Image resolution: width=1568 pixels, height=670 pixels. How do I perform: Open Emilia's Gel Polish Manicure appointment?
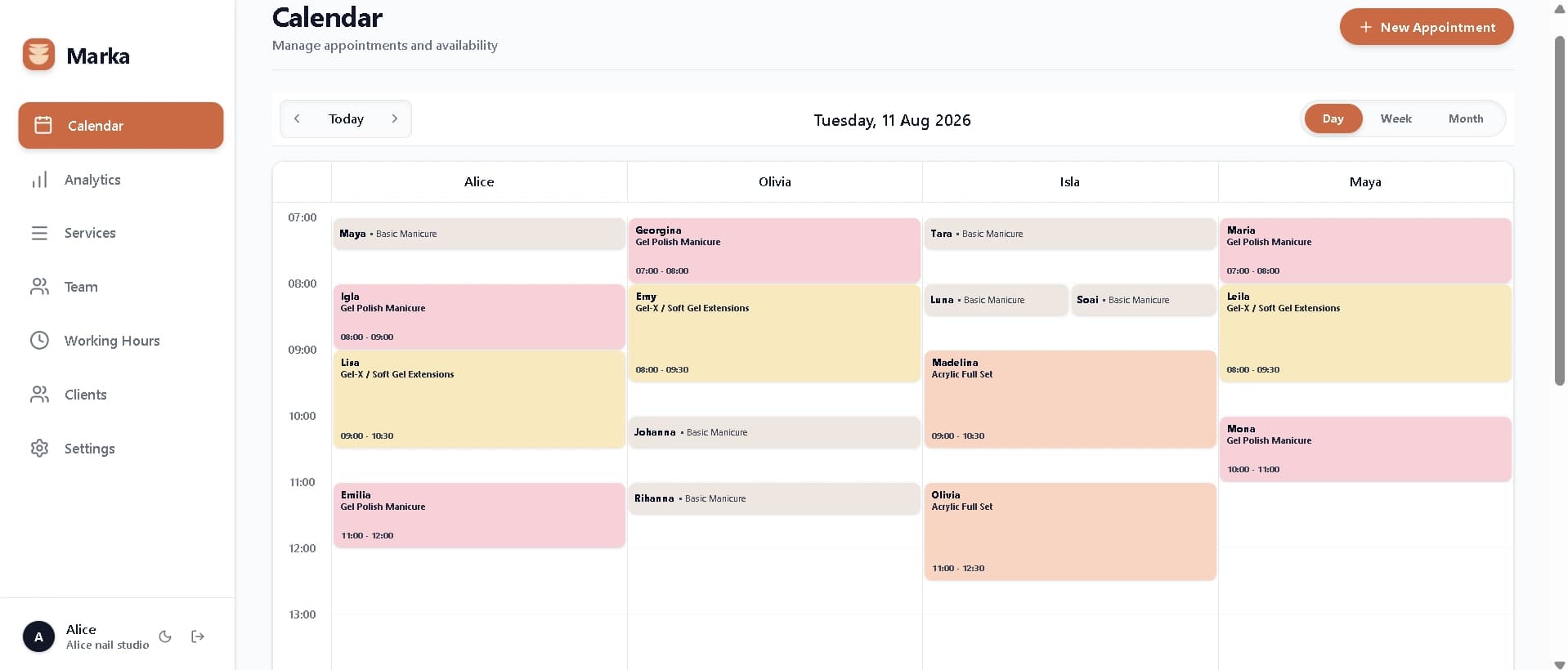[x=479, y=515]
